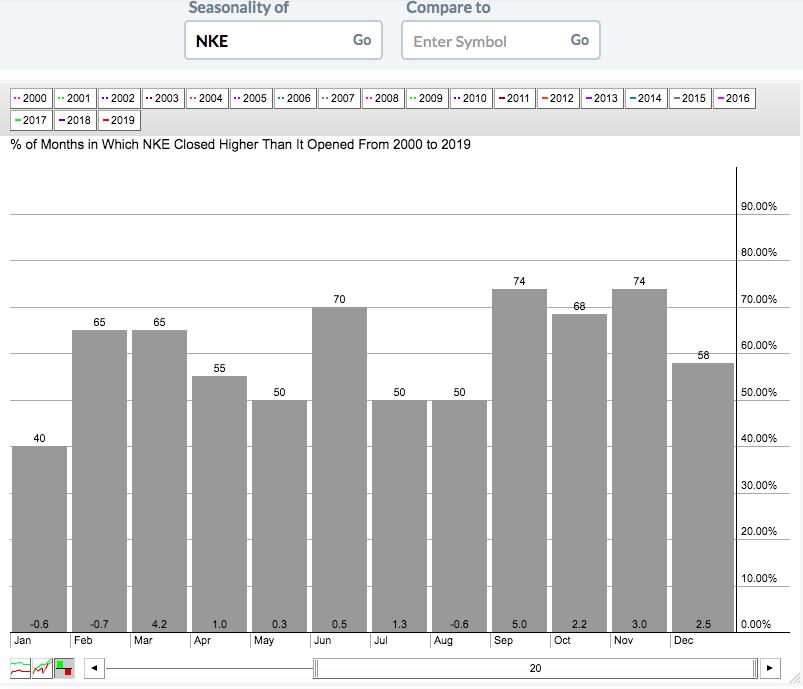Toggle the 2000 year series
This screenshot has height=689, width=803.
(x=31, y=98)
